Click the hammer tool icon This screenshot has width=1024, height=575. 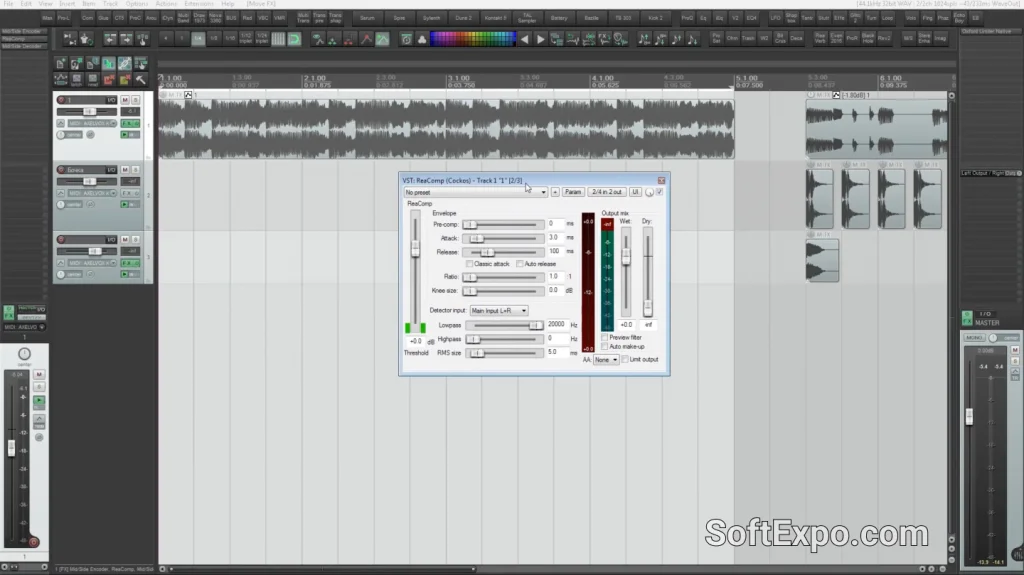click(x=141, y=79)
